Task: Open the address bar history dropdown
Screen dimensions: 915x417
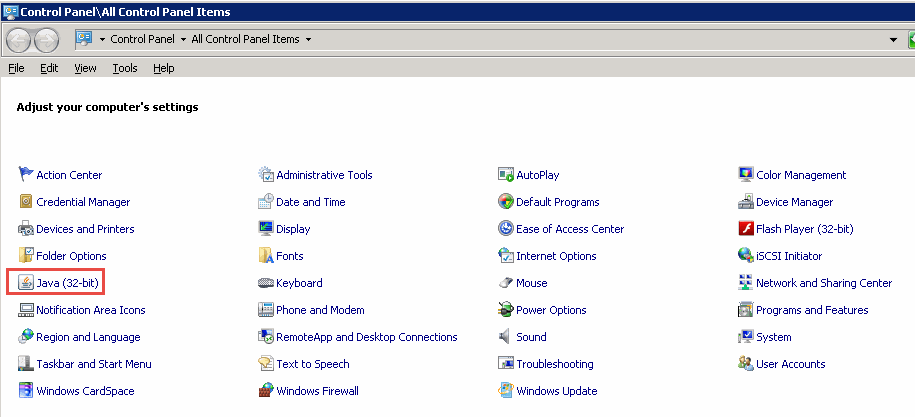Action: (894, 40)
